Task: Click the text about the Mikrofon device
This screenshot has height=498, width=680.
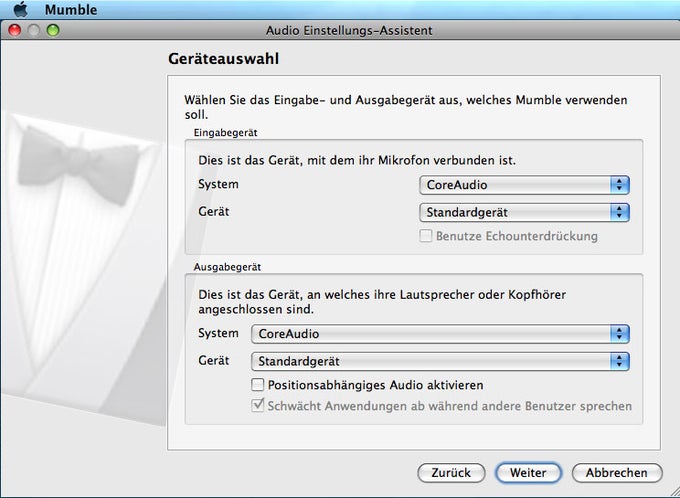Action: pyautogui.click(x=357, y=161)
